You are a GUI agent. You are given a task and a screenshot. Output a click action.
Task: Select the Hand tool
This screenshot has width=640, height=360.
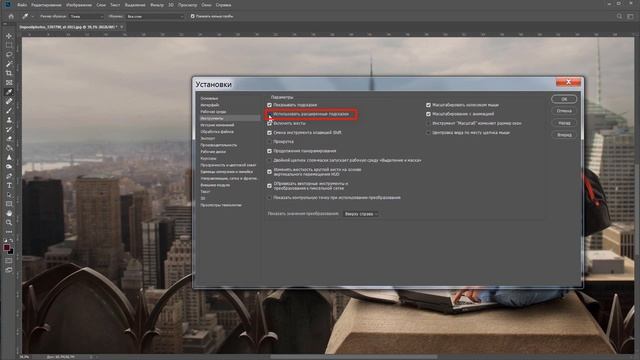click(x=9, y=213)
